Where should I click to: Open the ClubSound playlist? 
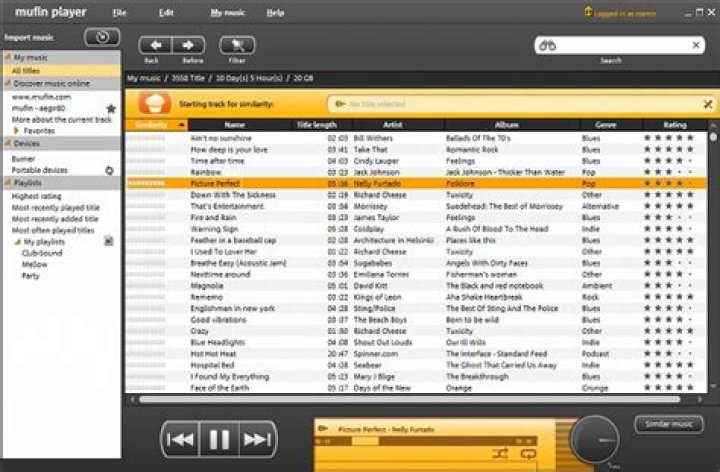[42, 253]
